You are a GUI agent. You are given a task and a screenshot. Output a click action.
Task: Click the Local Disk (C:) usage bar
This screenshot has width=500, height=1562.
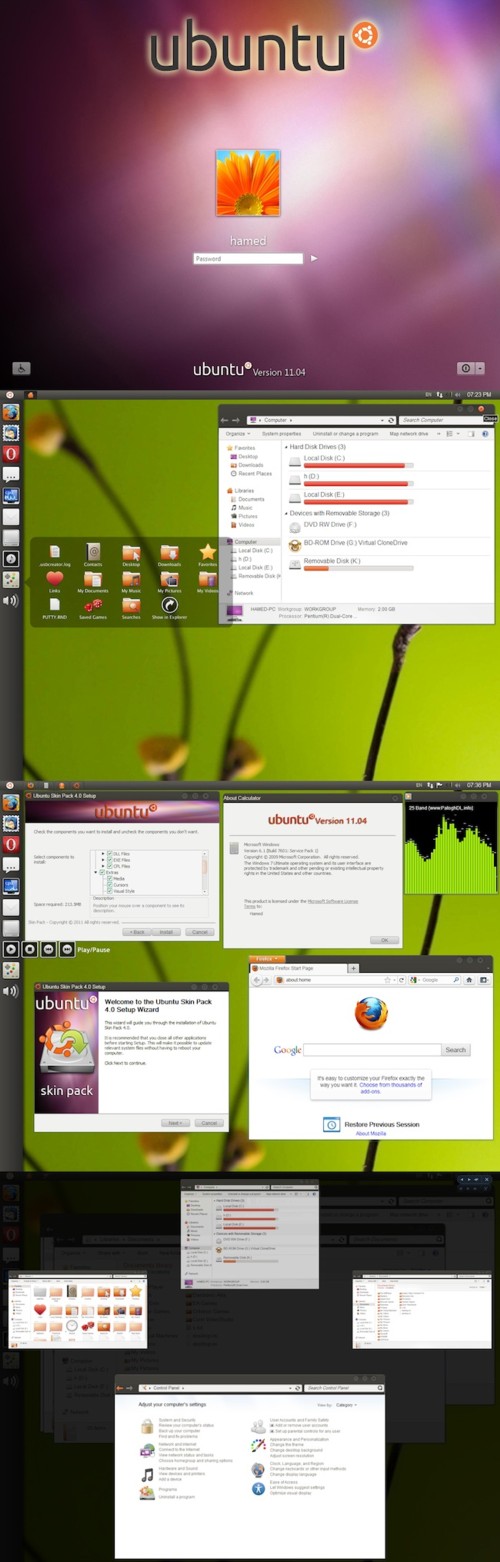[360, 465]
